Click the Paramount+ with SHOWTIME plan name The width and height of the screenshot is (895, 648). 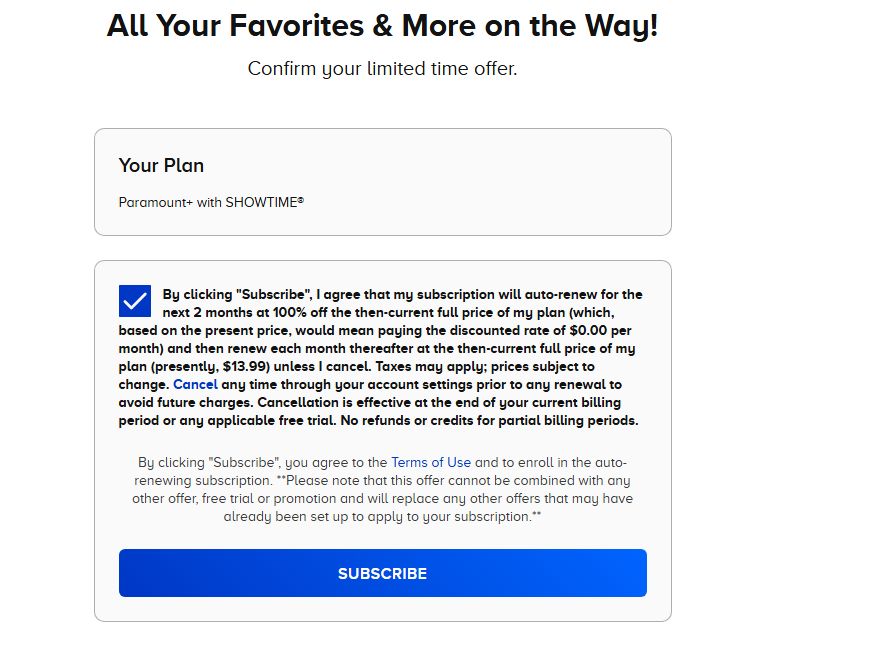click(211, 202)
